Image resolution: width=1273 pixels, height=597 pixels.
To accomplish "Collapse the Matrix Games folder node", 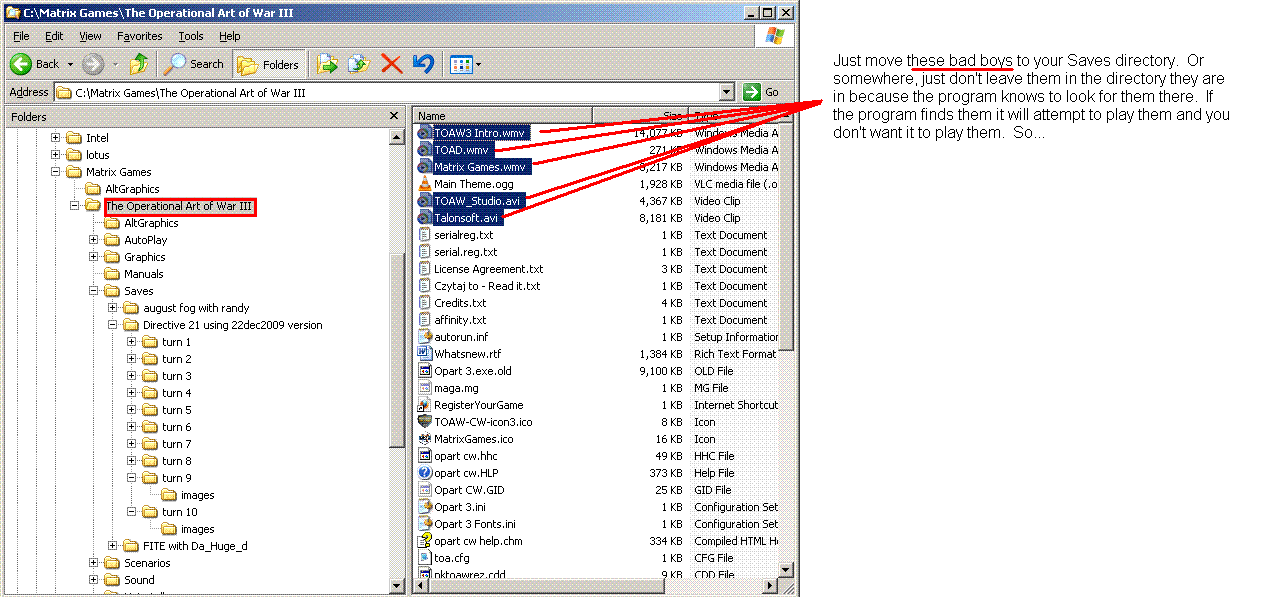I will pyautogui.click(x=56, y=172).
